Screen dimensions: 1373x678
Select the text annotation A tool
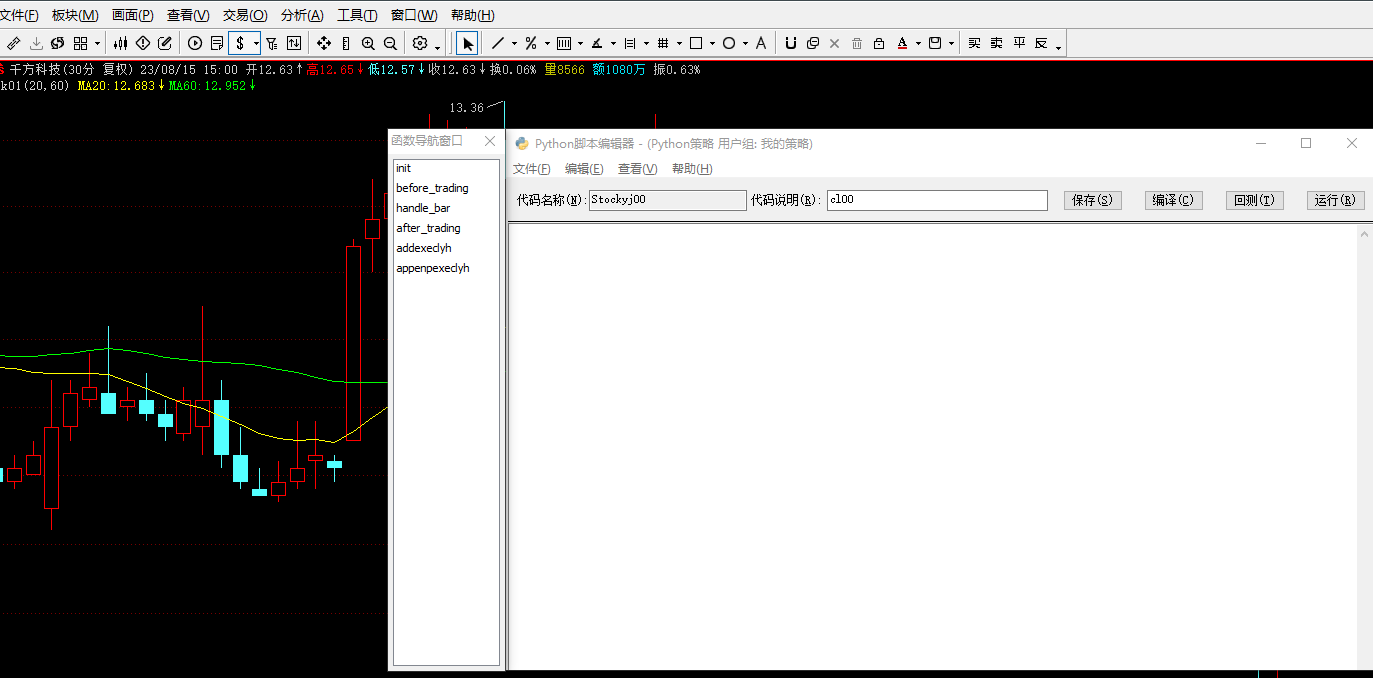tap(761, 43)
